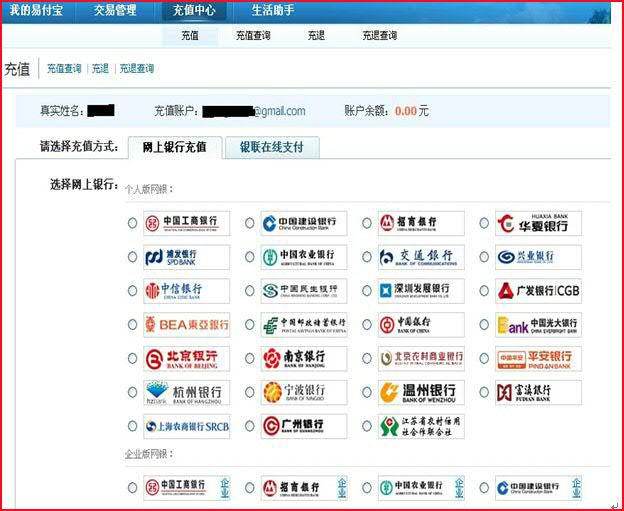Click the 北京银行 logo
Screen dimensions: 624x511
187,359
